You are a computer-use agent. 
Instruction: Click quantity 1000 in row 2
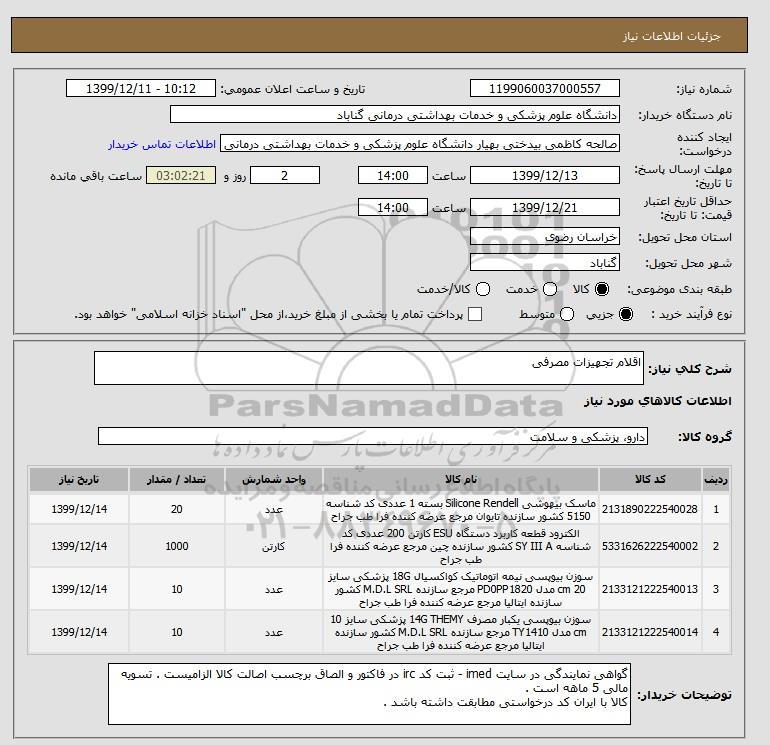177,546
